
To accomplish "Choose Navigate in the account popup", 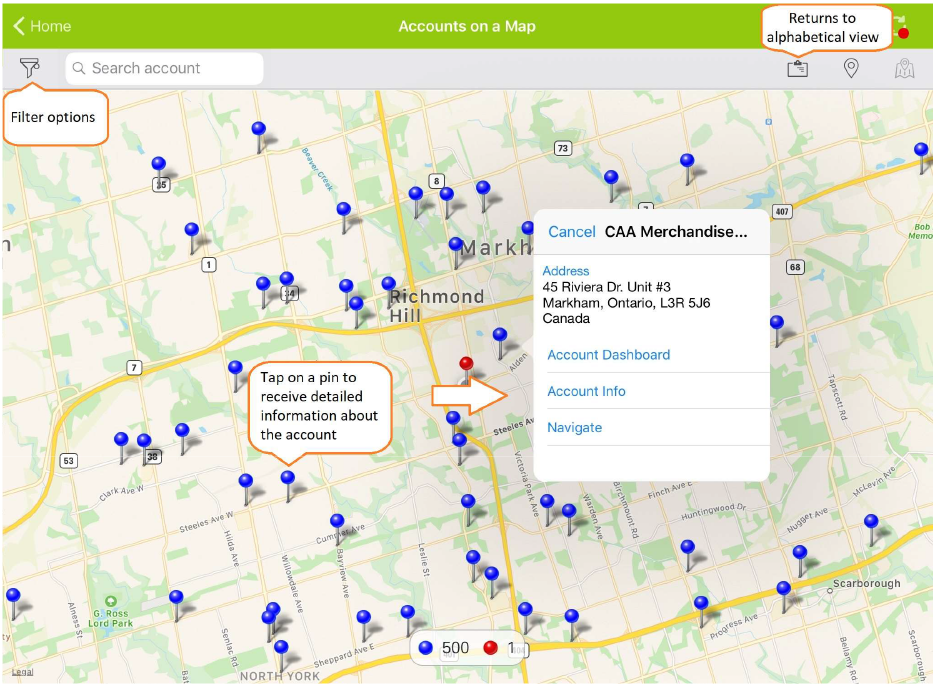I will [575, 428].
